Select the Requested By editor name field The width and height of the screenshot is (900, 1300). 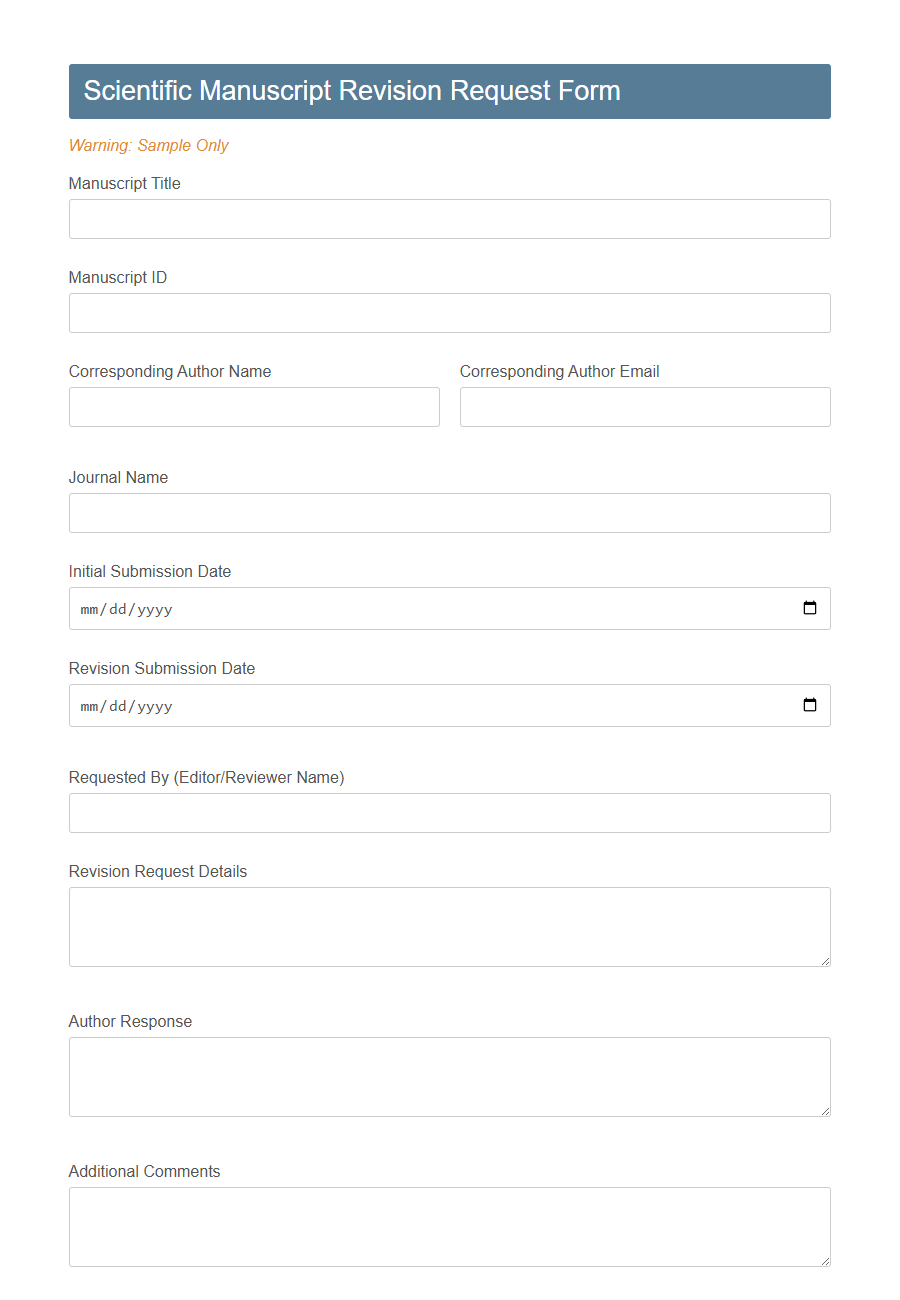click(449, 813)
